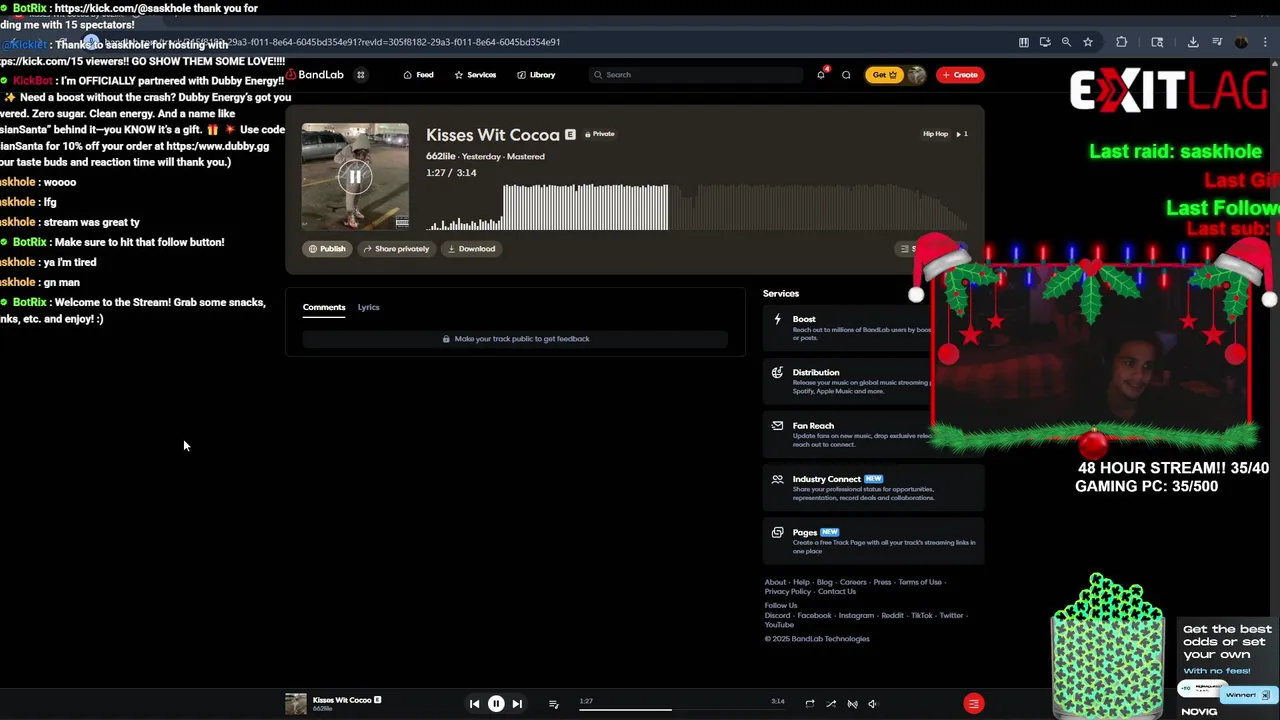Open the browser zoom magnifier icon
The width and height of the screenshot is (1280, 720).
tap(1066, 42)
